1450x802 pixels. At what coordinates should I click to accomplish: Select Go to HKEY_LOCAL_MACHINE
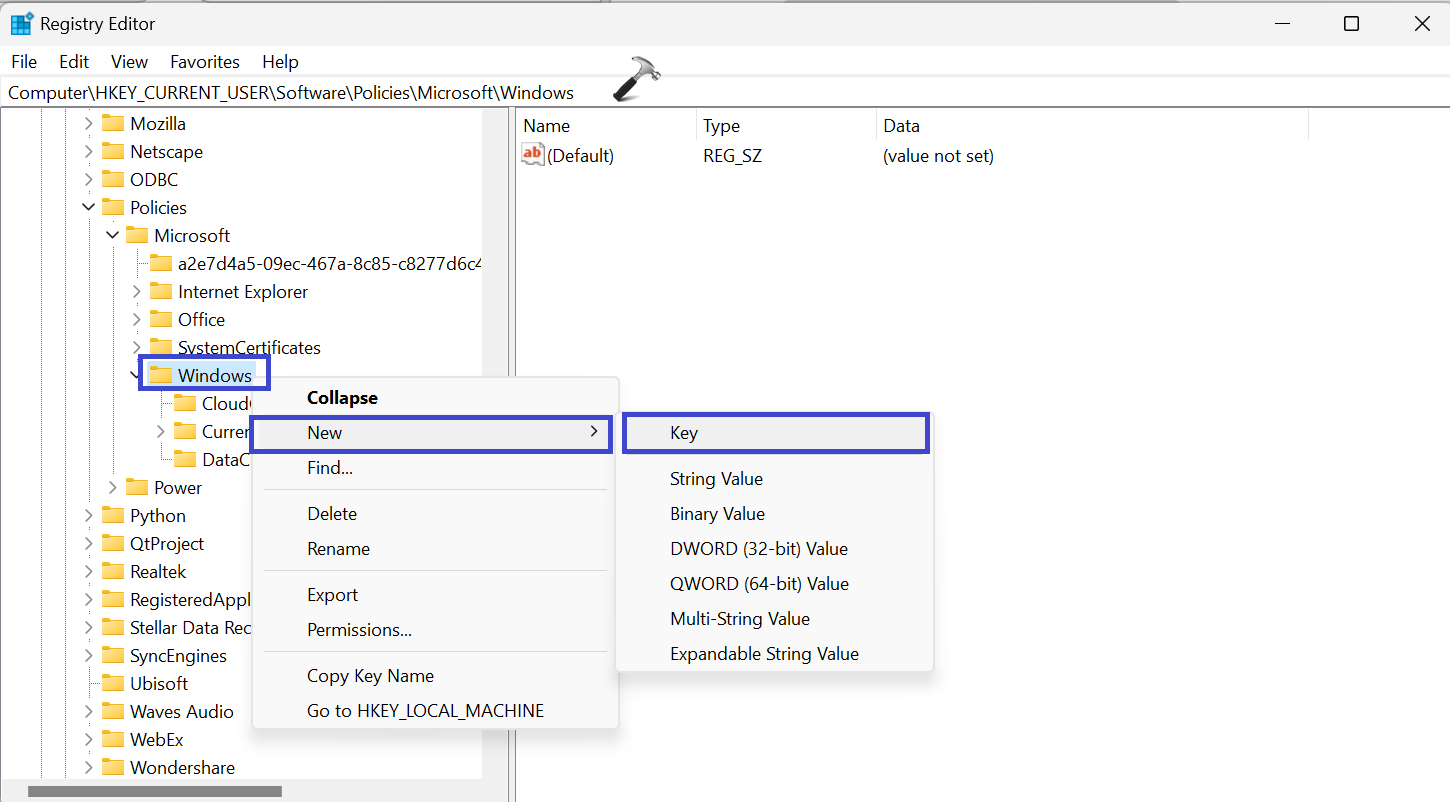(435, 711)
